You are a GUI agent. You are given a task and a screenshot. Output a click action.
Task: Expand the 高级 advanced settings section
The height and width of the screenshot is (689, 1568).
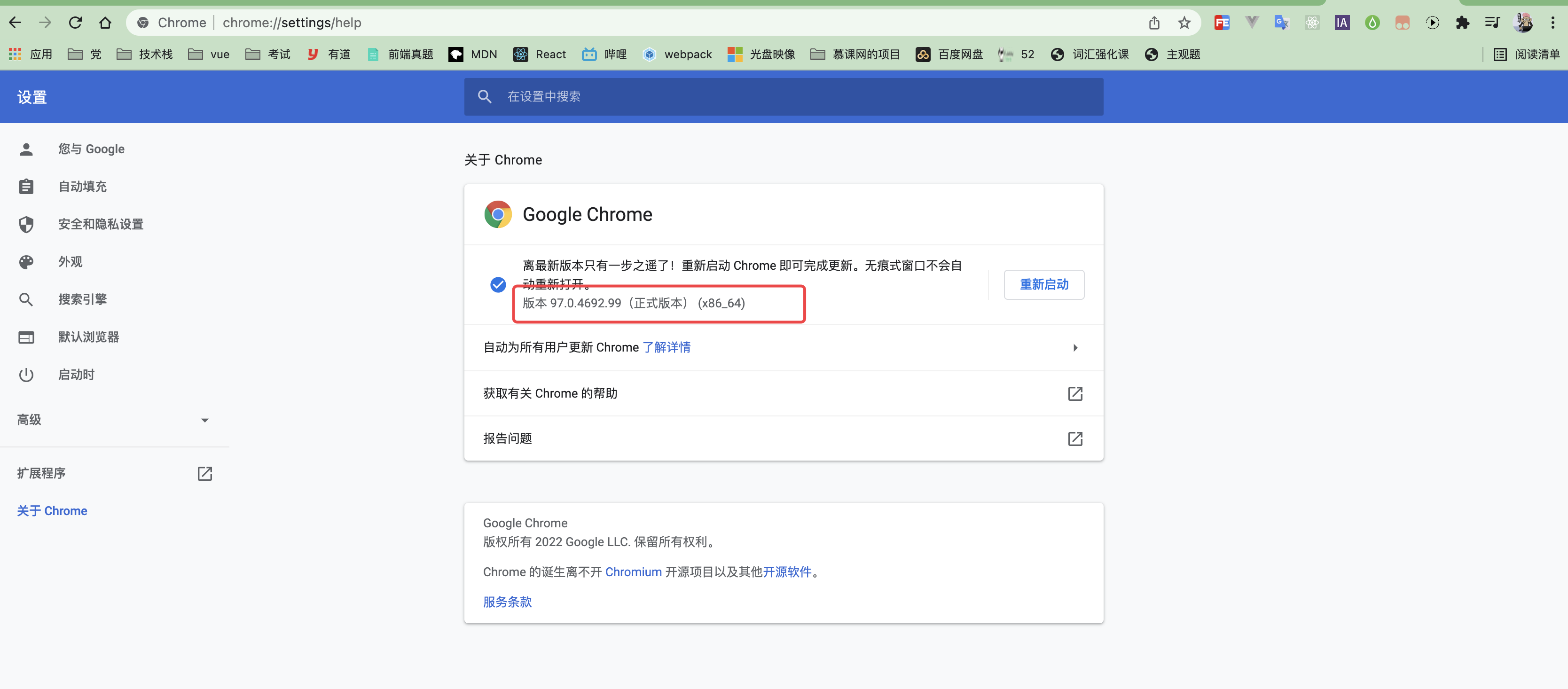click(x=113, y=420)
